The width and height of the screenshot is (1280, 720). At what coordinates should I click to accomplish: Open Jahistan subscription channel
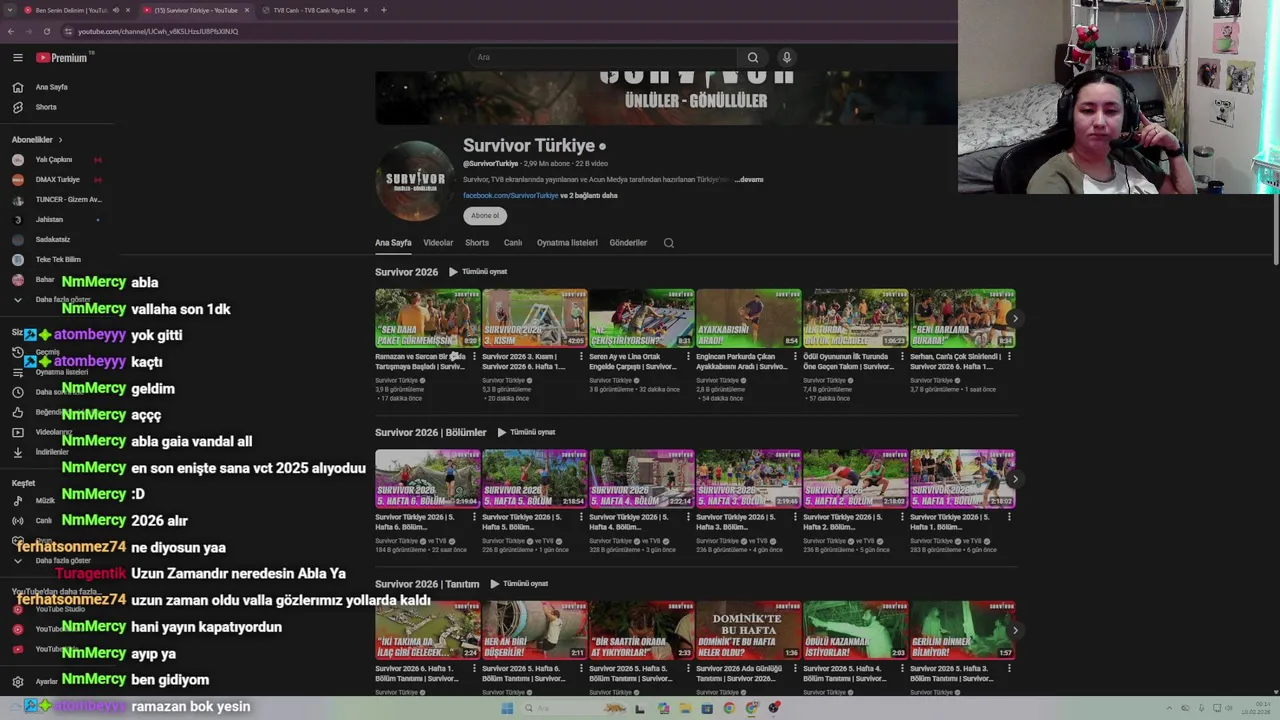[x=49, y=219]
